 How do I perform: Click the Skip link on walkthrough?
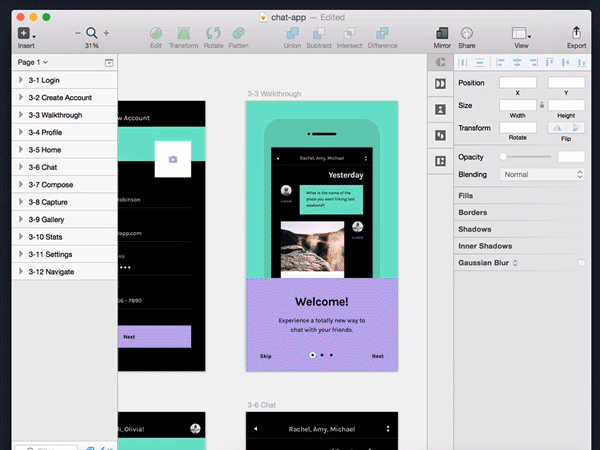point(266,356)
